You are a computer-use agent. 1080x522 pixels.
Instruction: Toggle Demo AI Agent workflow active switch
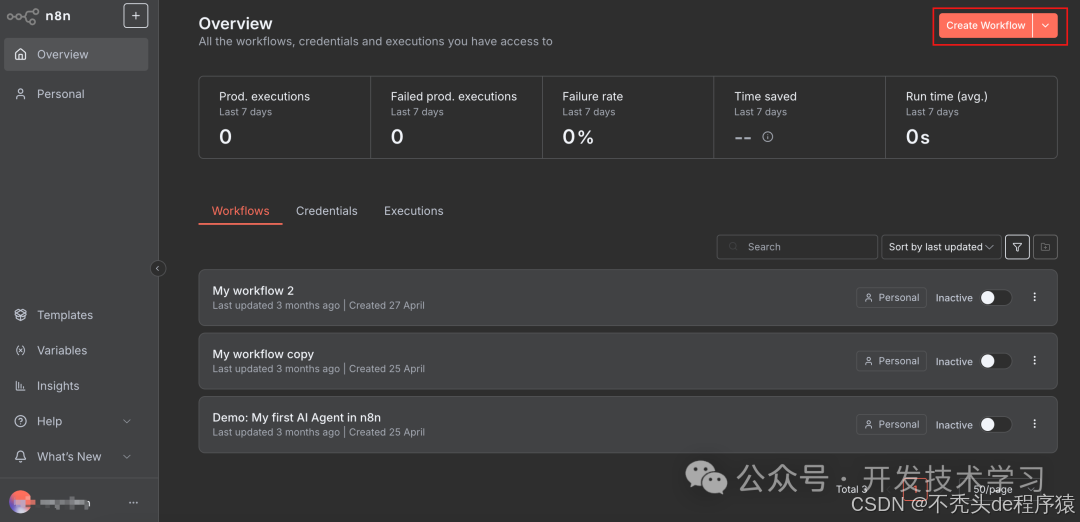996,424
